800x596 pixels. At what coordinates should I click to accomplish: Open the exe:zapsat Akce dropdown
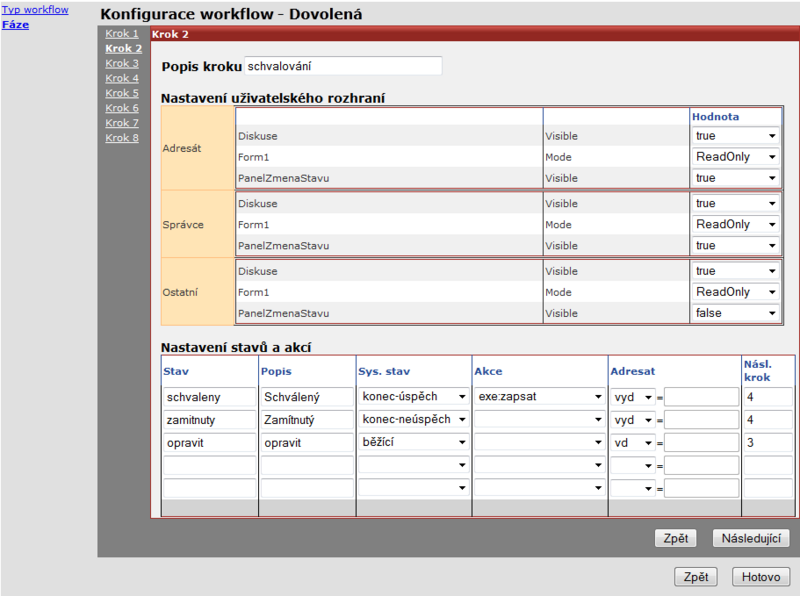pyautogui.click(x=540, y=396)
